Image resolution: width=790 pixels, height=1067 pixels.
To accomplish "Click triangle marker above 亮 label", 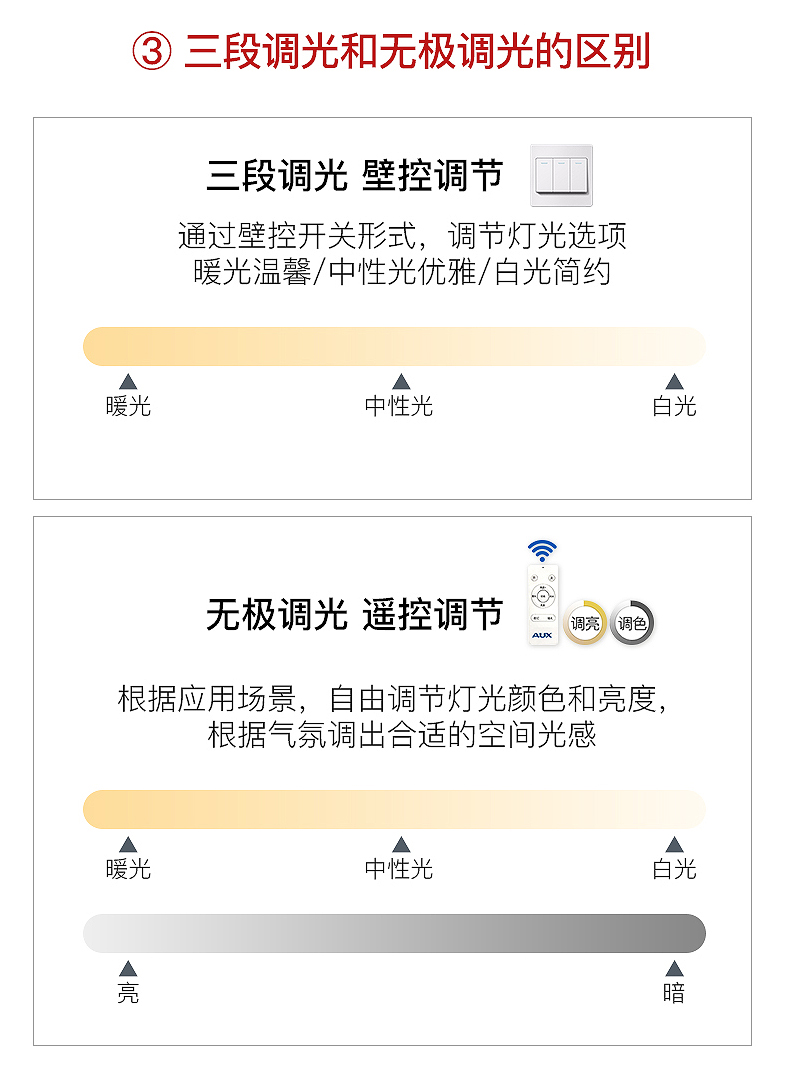I will pyautogui.click(x=128, y=968).
